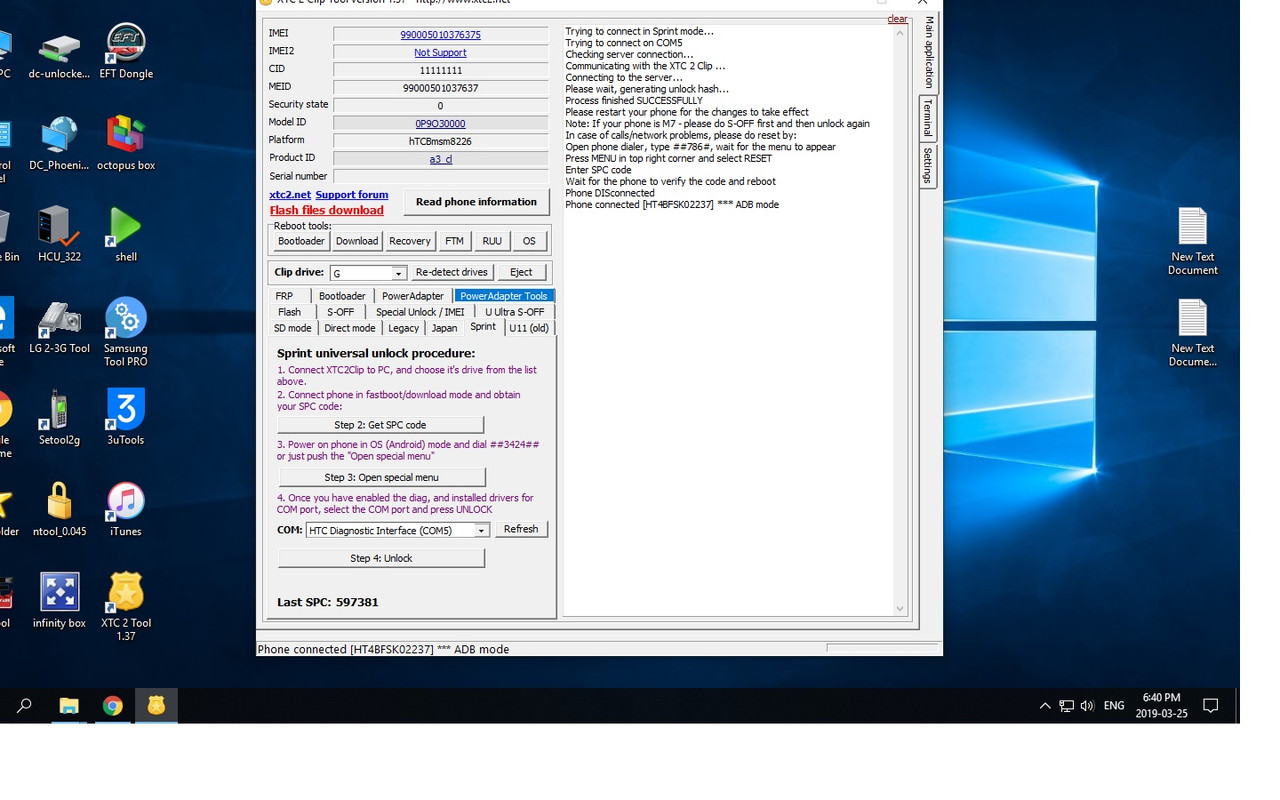Image resolution: width=1280 pixels, height=800 pixels.
Task: Open the lower New Text Document file
Action: coord(1193,333)
